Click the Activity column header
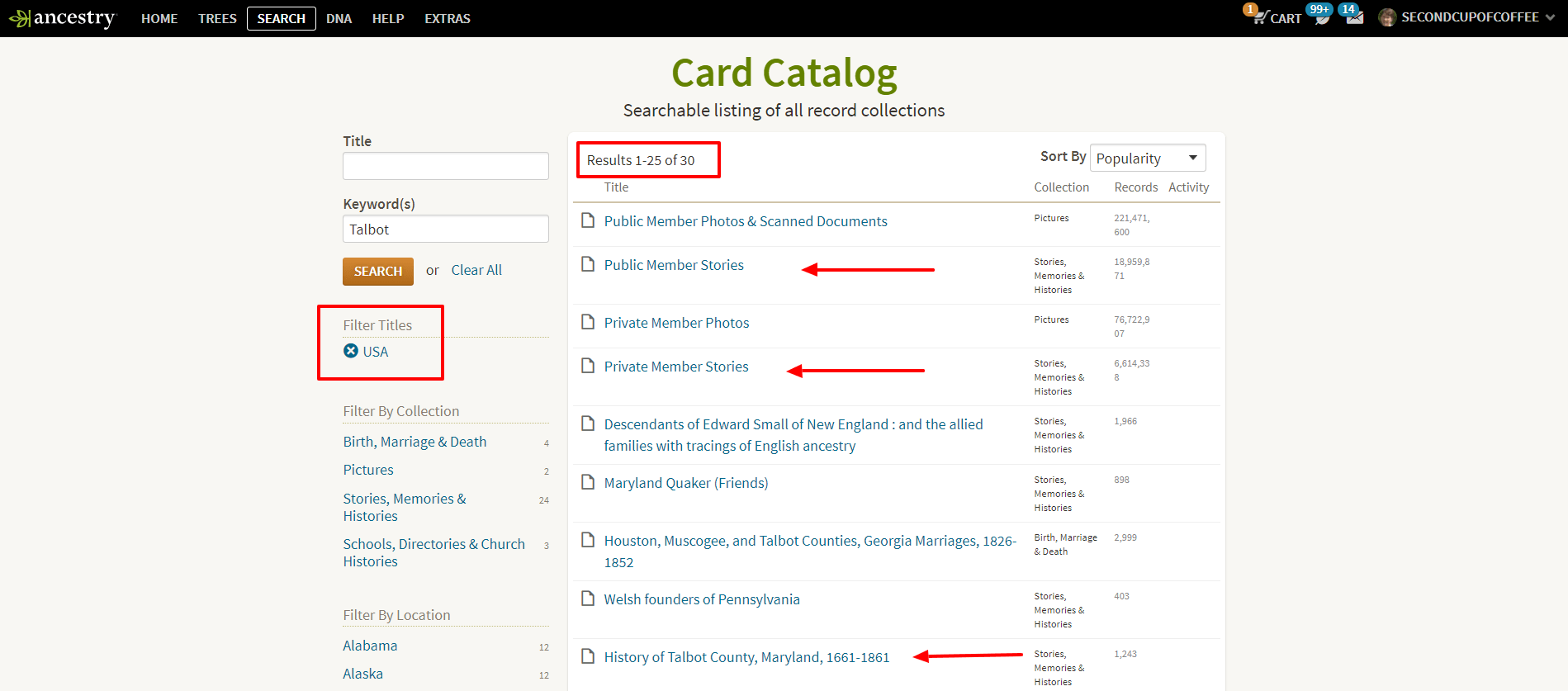1568x691 pixels. [x=1189, y=187]
